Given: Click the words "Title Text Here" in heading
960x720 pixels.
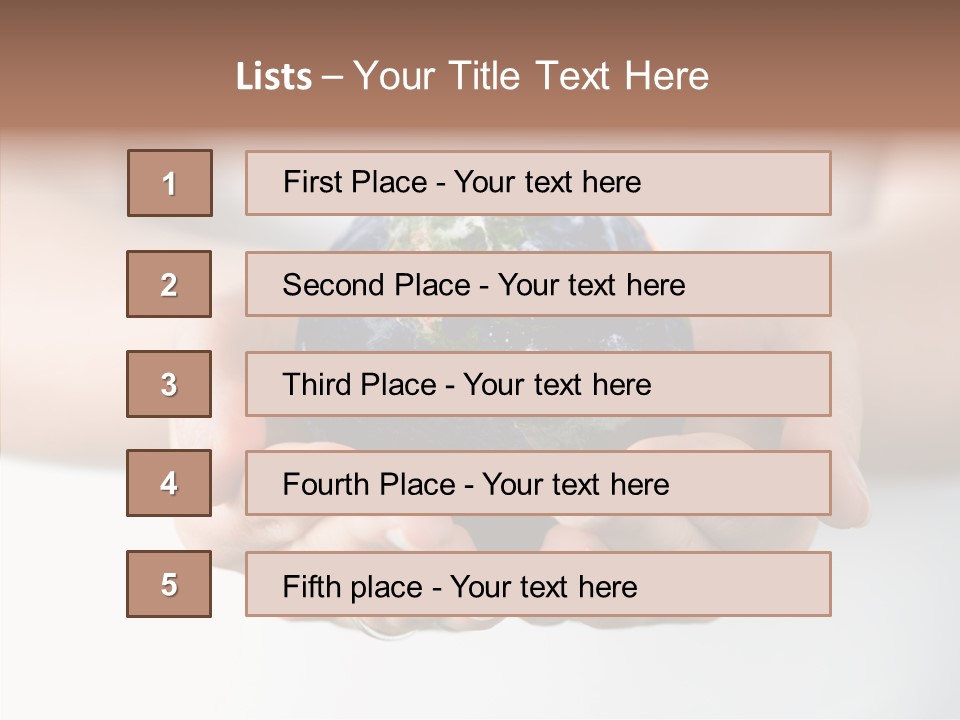Looking at the screenshot, I should coord(579,76).
